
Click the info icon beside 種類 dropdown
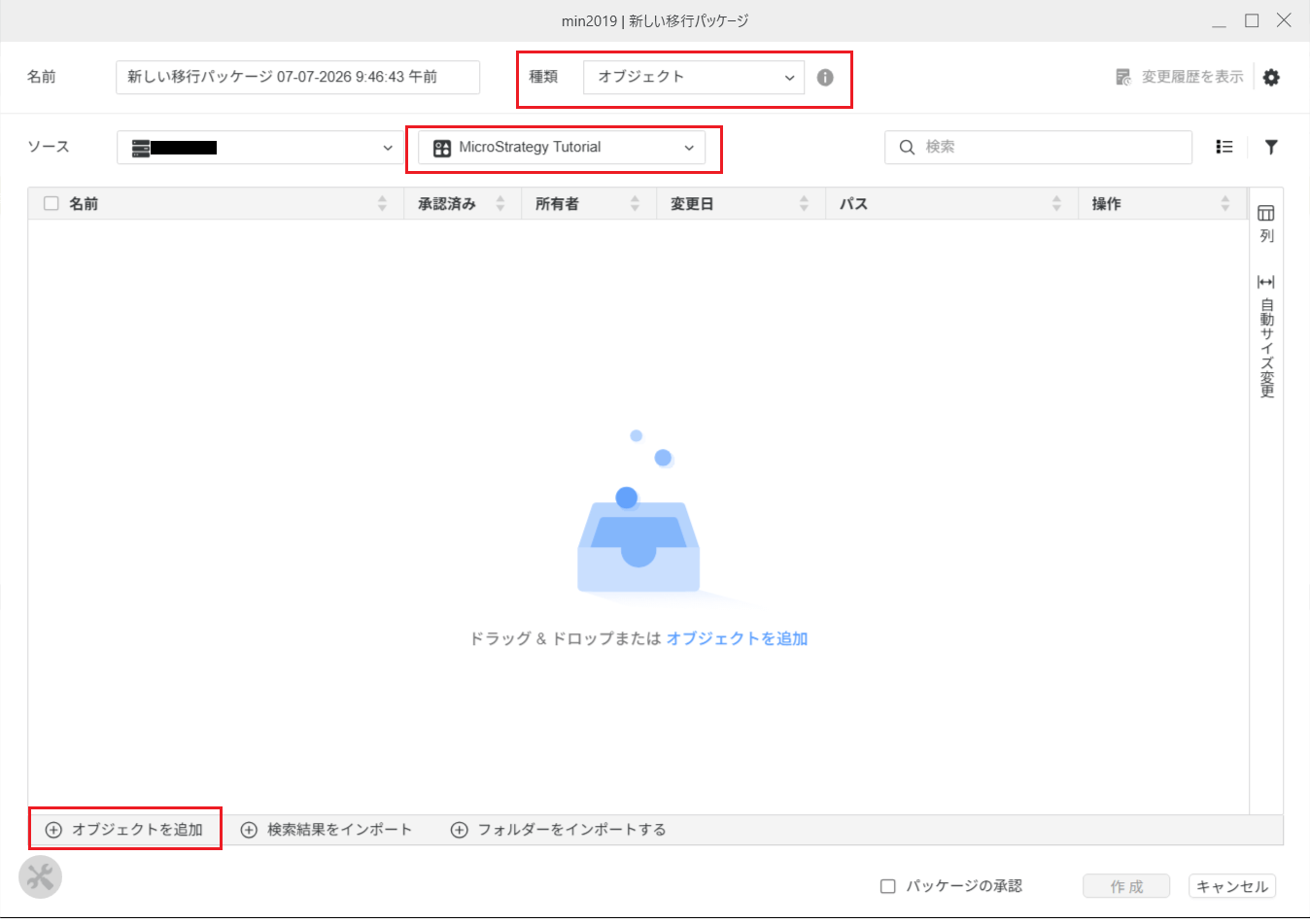click(825, 78)
